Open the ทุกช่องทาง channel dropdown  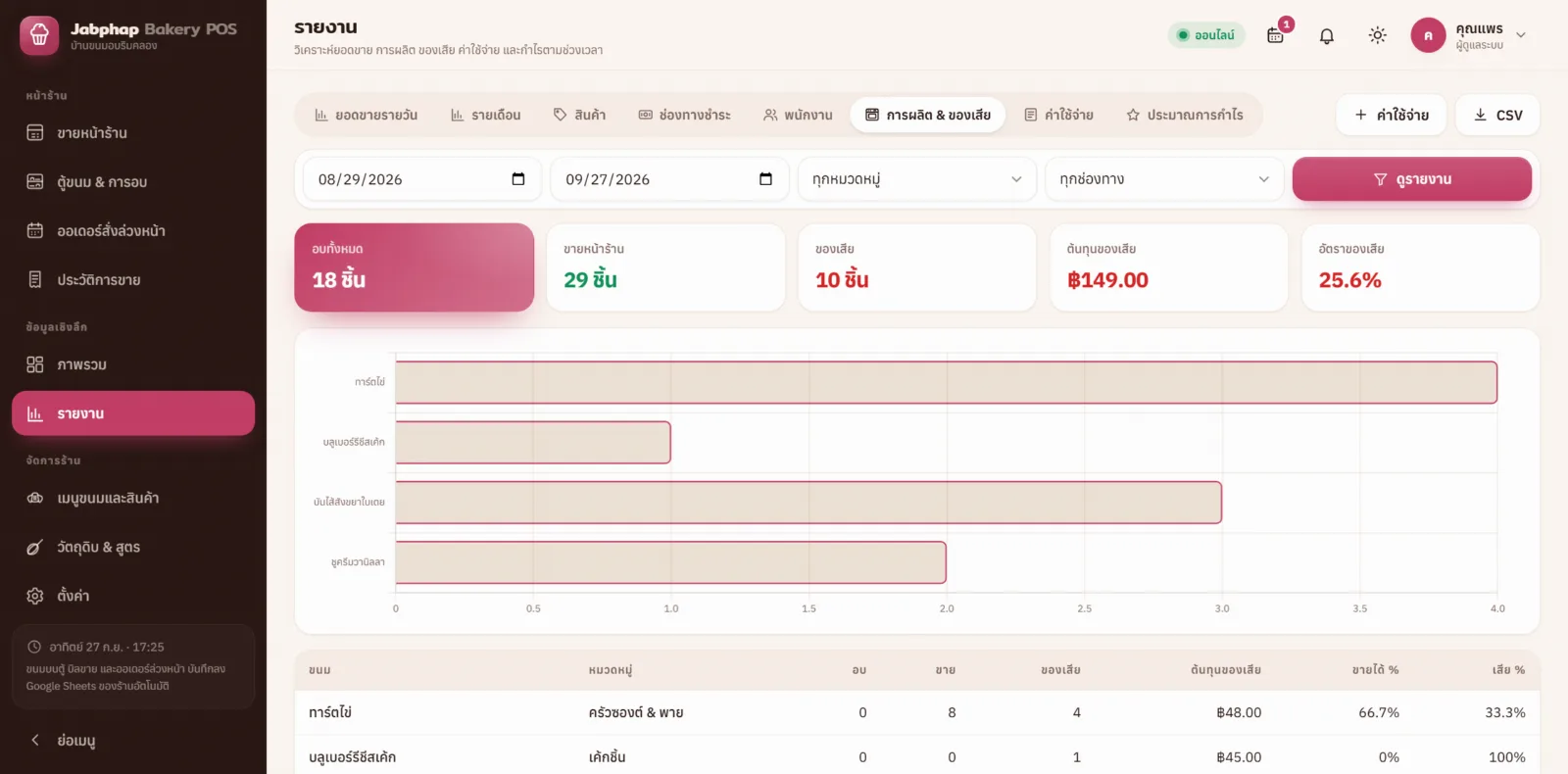tap(1164, 179)
